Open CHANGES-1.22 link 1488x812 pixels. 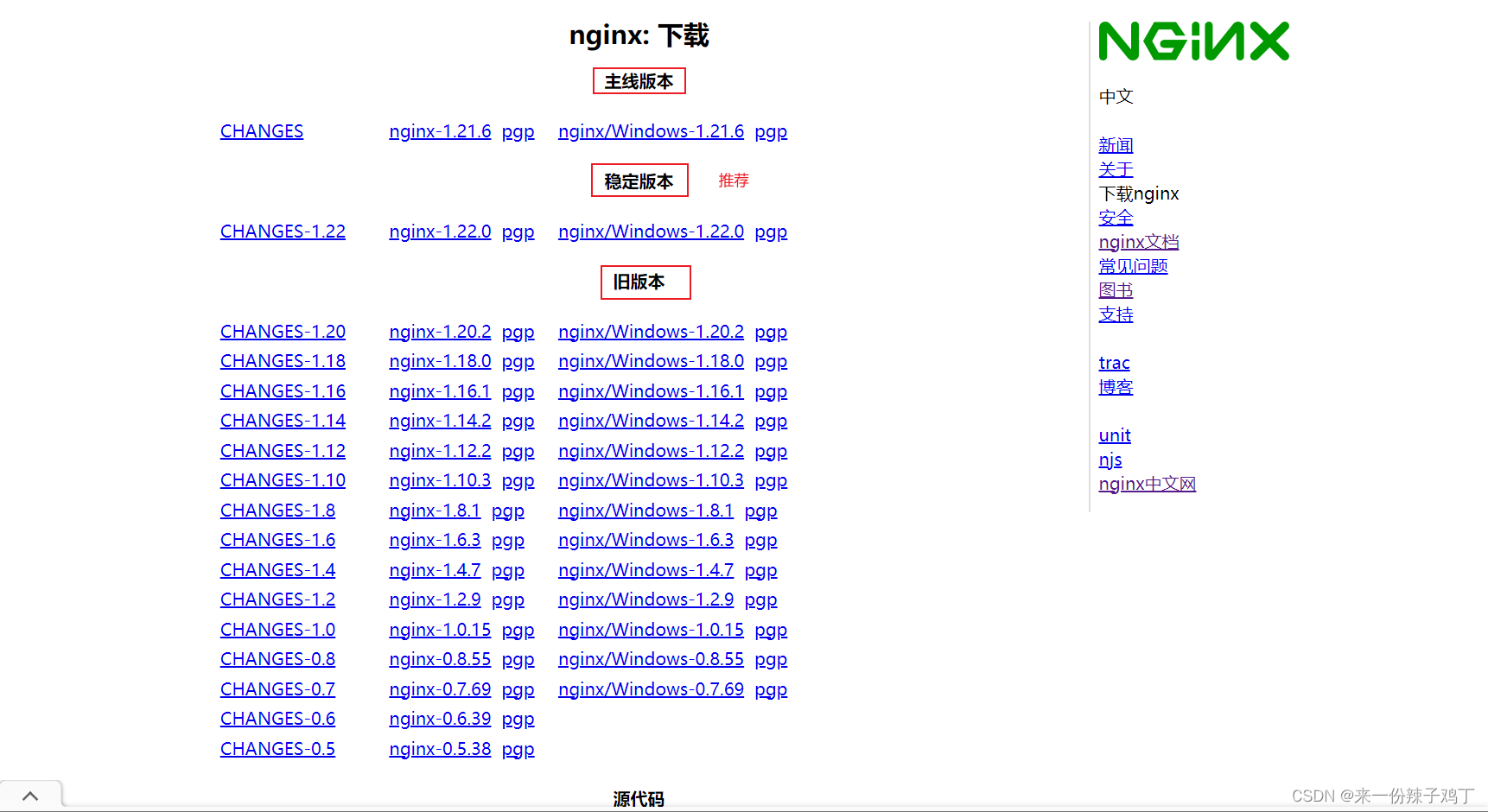coord(283,232)
